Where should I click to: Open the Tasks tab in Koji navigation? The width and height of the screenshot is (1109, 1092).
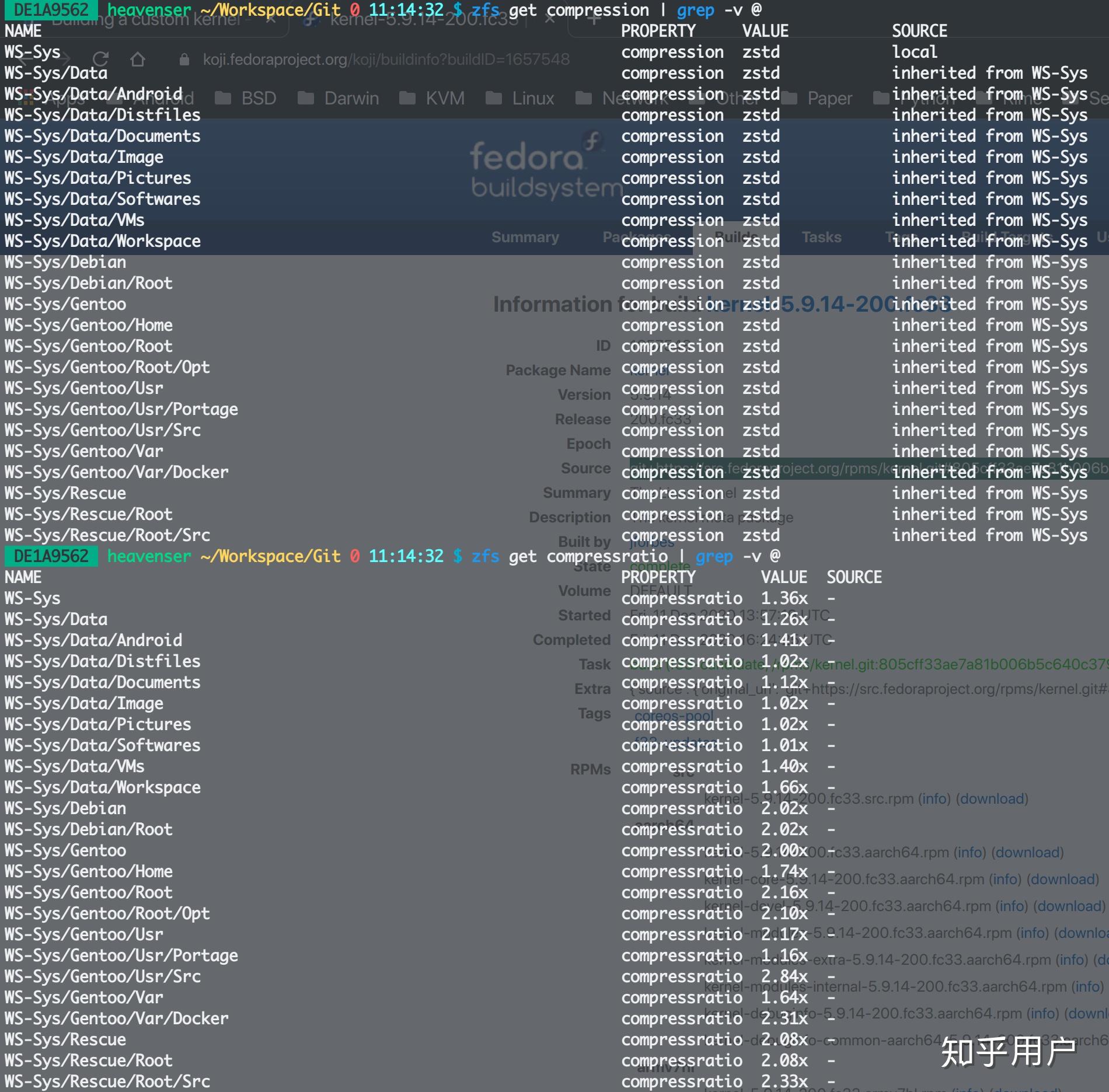pos(821,237)
